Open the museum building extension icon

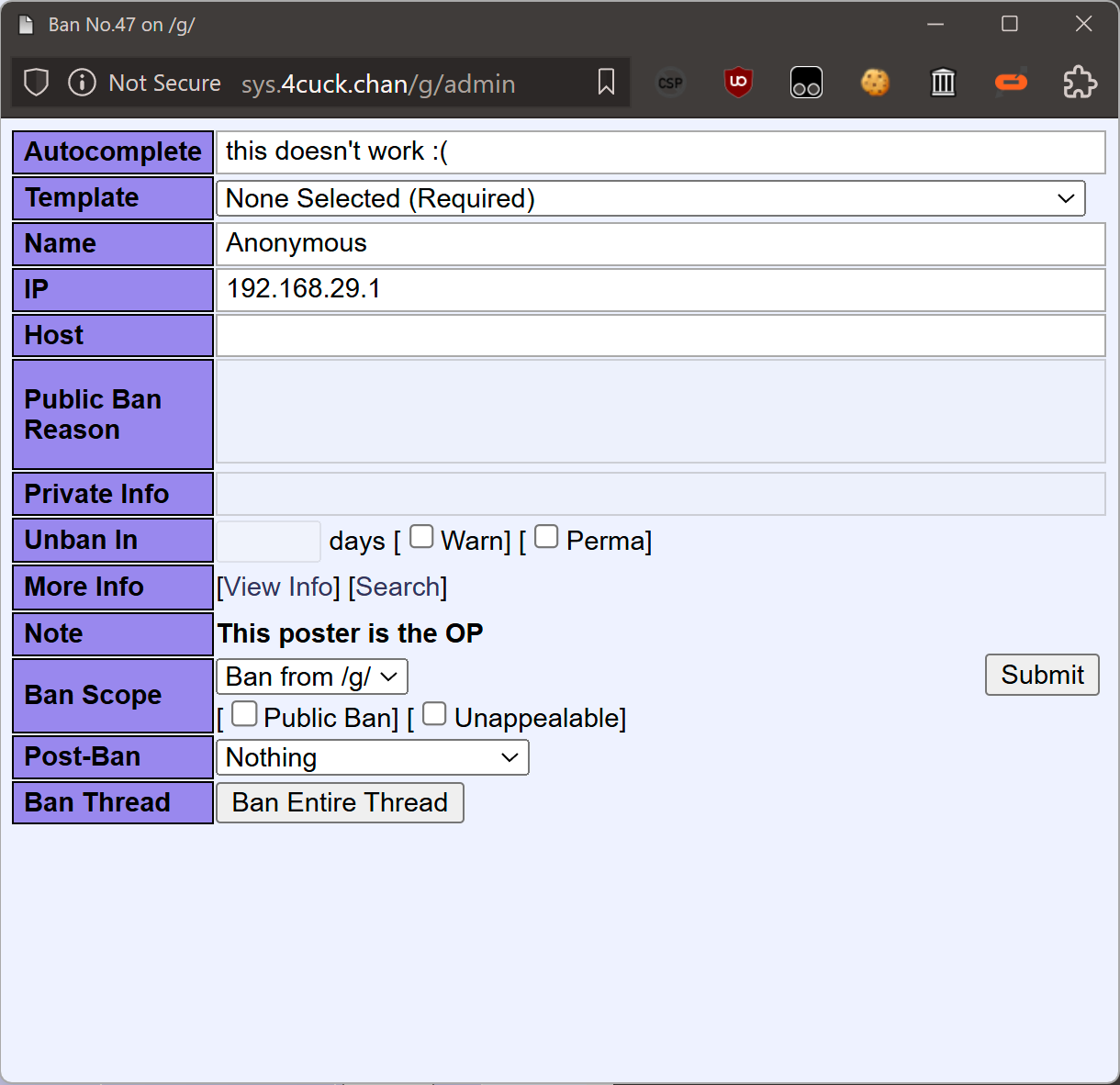click(x=943, y=83)
